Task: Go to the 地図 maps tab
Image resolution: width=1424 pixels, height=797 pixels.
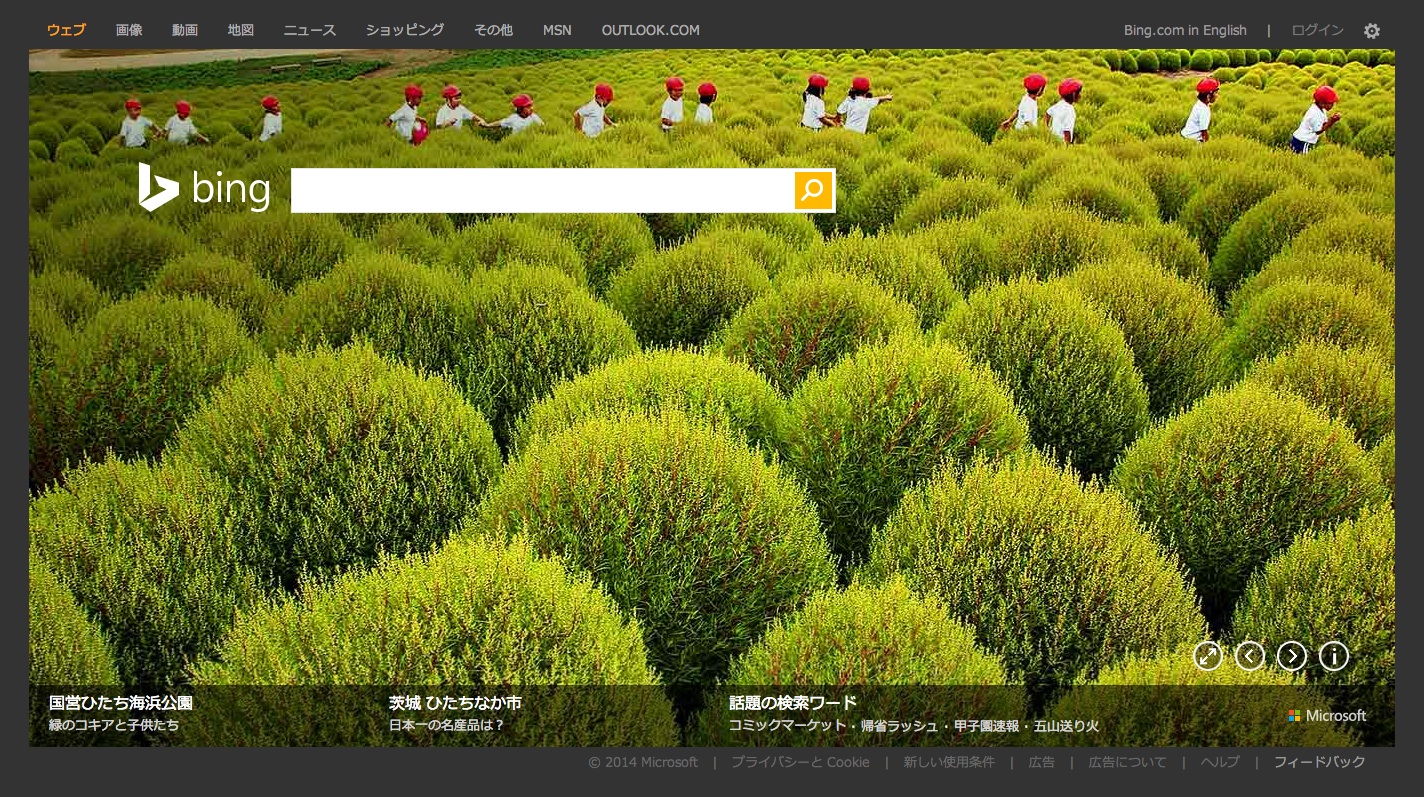Action: tap(241, 30)
